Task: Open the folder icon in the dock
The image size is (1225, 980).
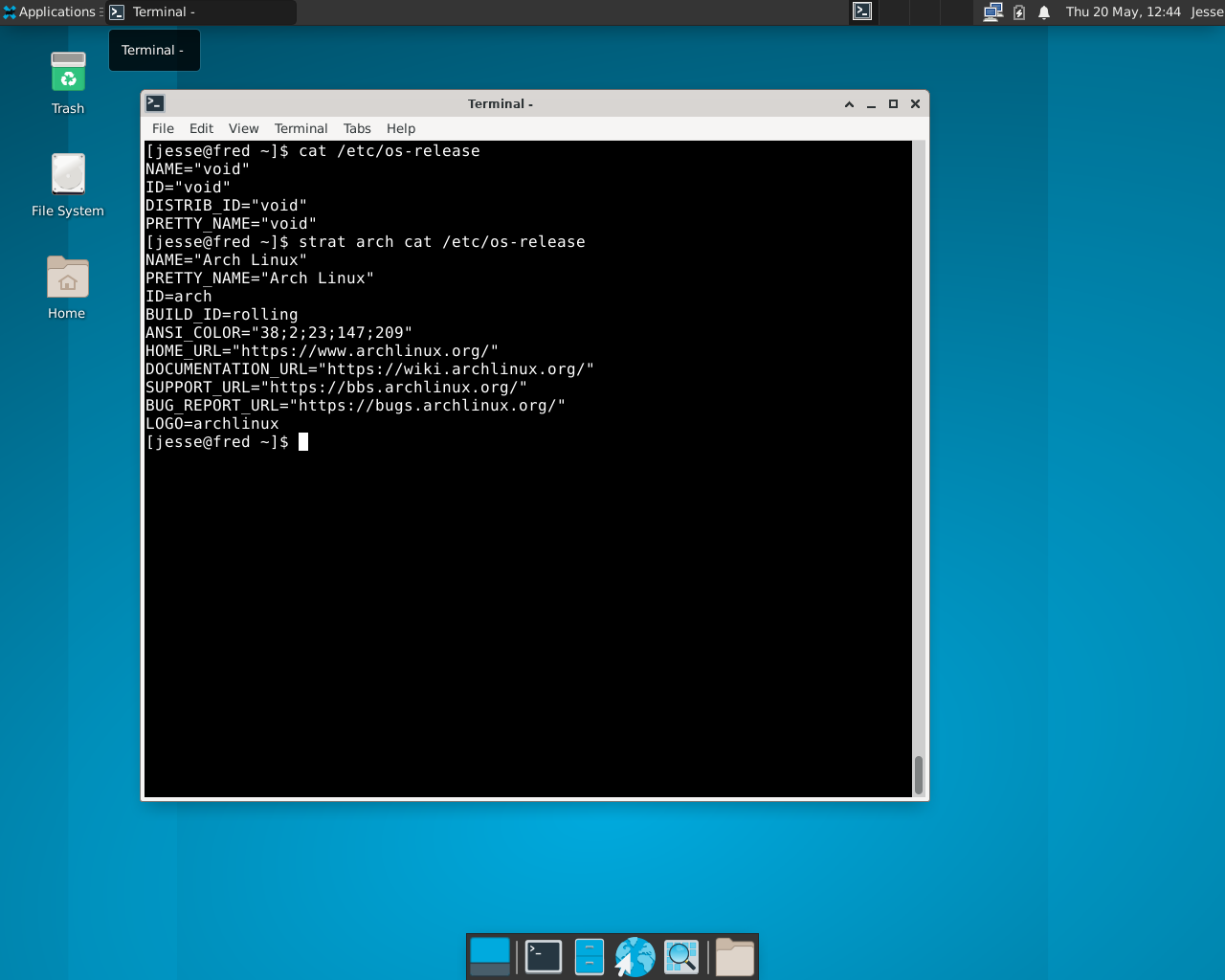Action: pyautogui.click(x=735, y=956)
